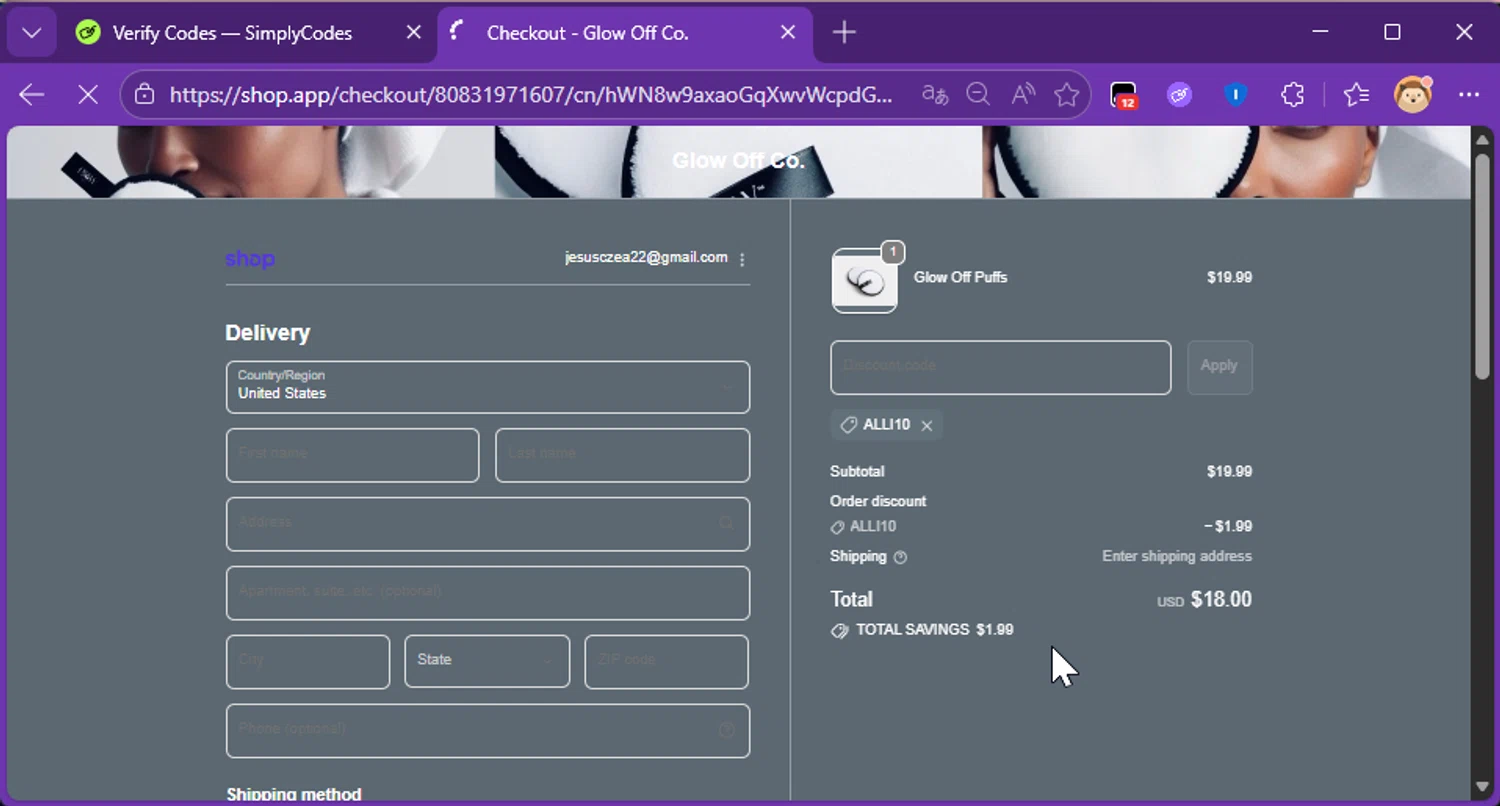Screen dimensions: 1500x806
Task: Click the Glow Off Co. header title
Action: tap(738, 161)
